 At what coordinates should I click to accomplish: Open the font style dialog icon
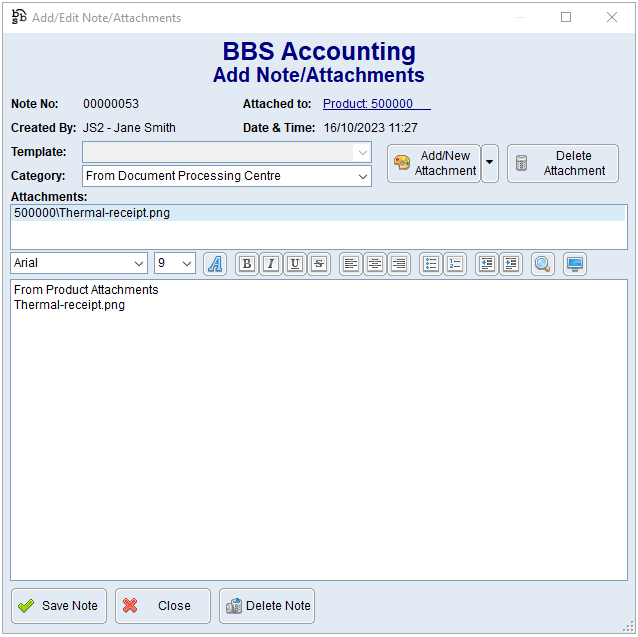click(x=215, y=264)
